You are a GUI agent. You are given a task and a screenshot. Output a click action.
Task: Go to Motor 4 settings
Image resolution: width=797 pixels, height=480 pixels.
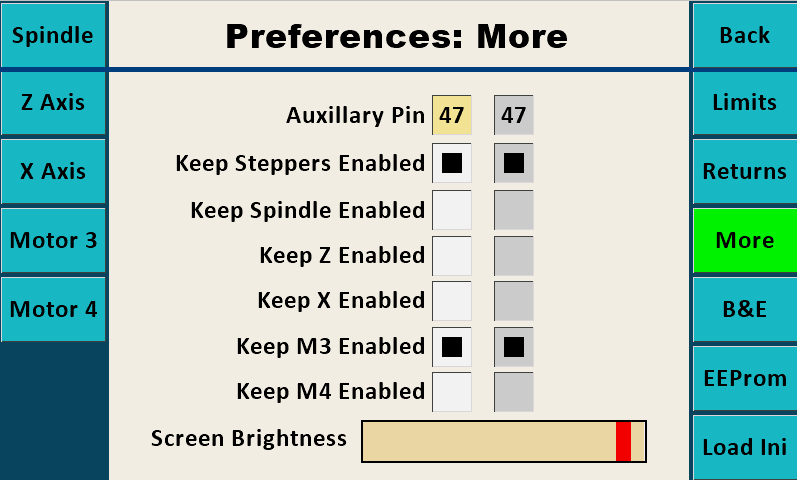coord(53,309)
